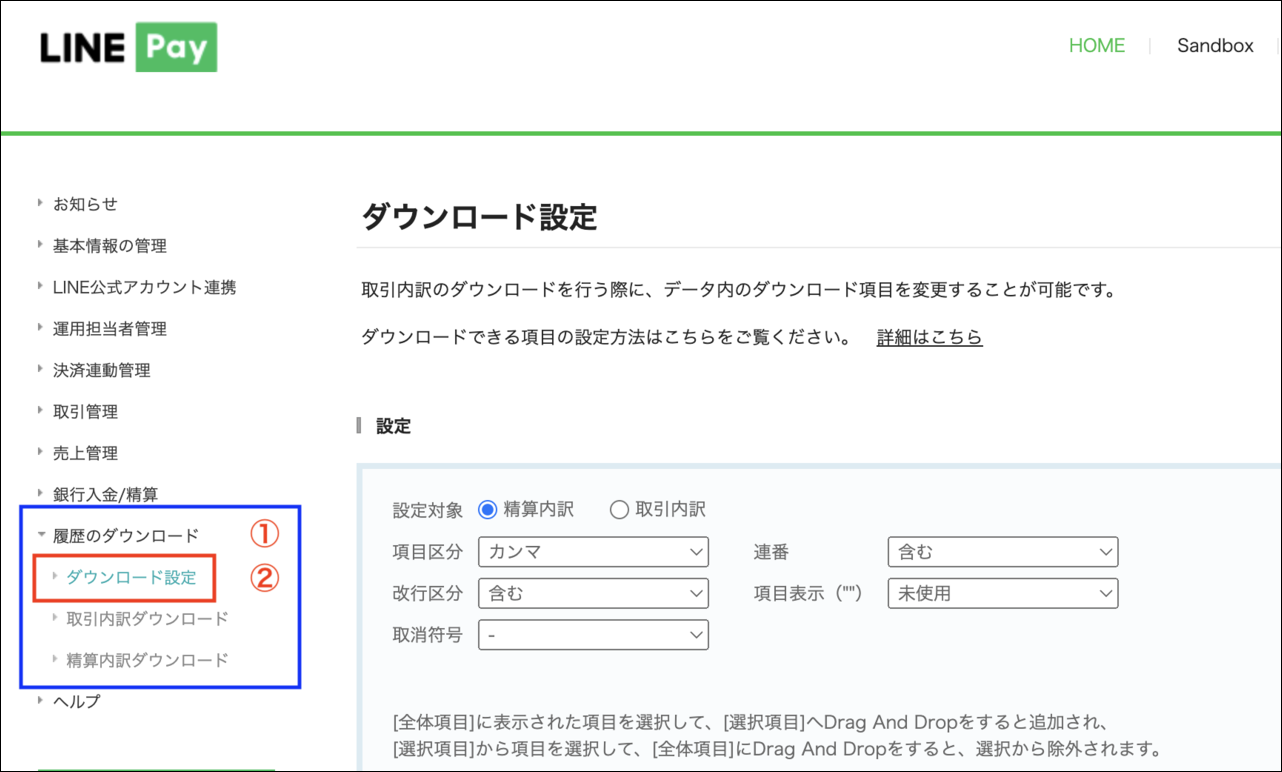Open the 連番 dropdown showing 含む
Screen dimensions: 1282x772
(x=1003, y=552)
